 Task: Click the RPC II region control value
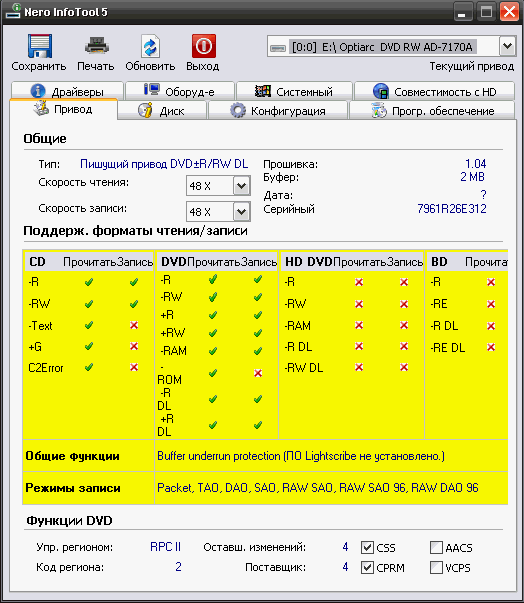pos(165,547)
